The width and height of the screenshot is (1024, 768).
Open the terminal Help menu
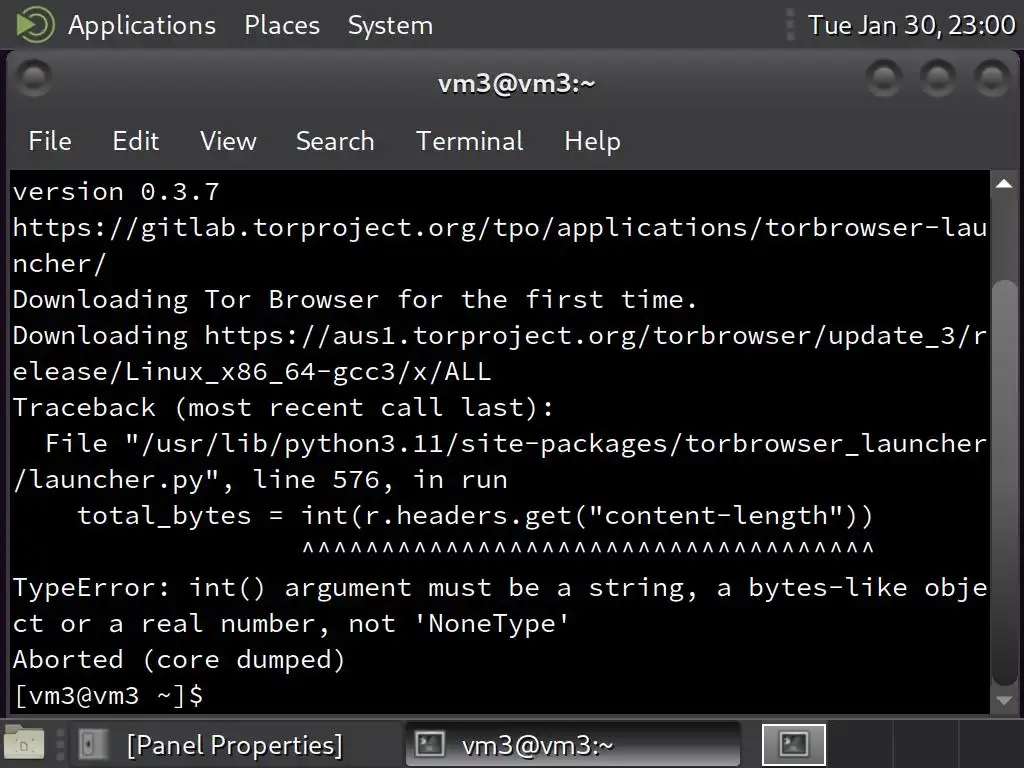click(592, 141)
